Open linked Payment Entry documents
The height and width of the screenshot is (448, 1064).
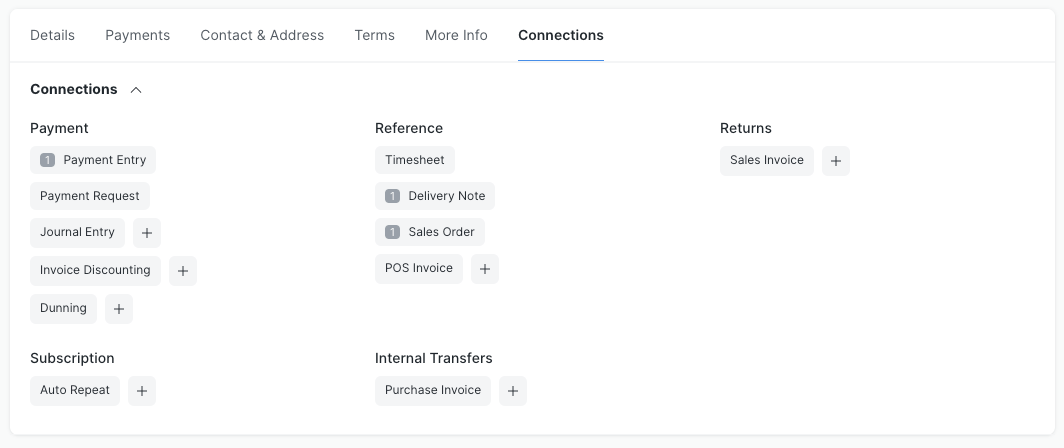tap(93, 160)
